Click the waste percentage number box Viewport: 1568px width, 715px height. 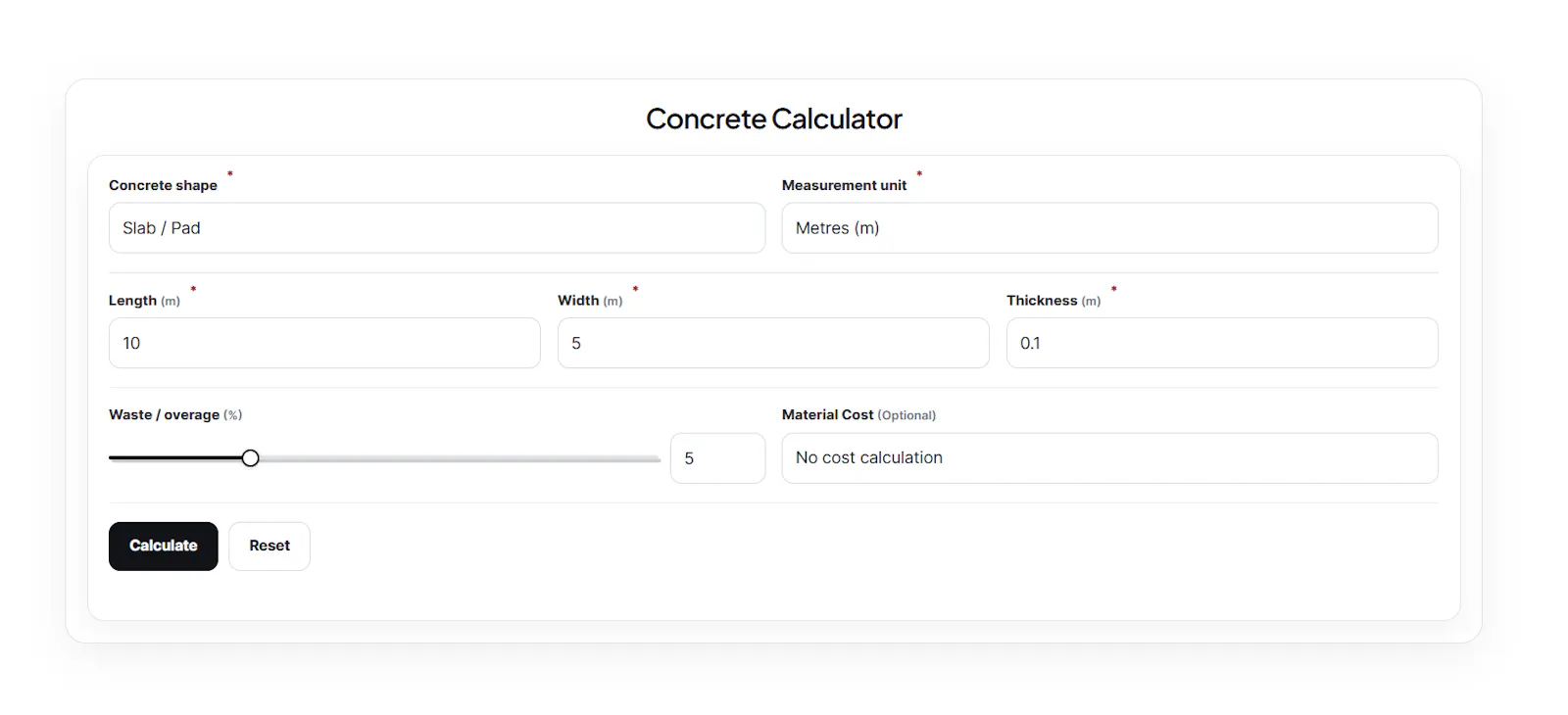tap(717, 458)
